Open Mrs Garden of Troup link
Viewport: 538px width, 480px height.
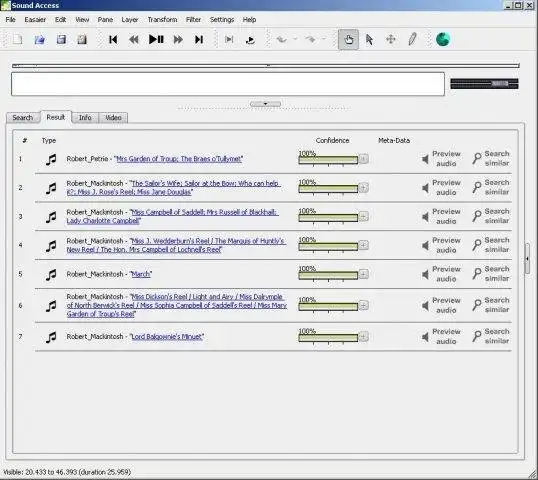[179, 159]
